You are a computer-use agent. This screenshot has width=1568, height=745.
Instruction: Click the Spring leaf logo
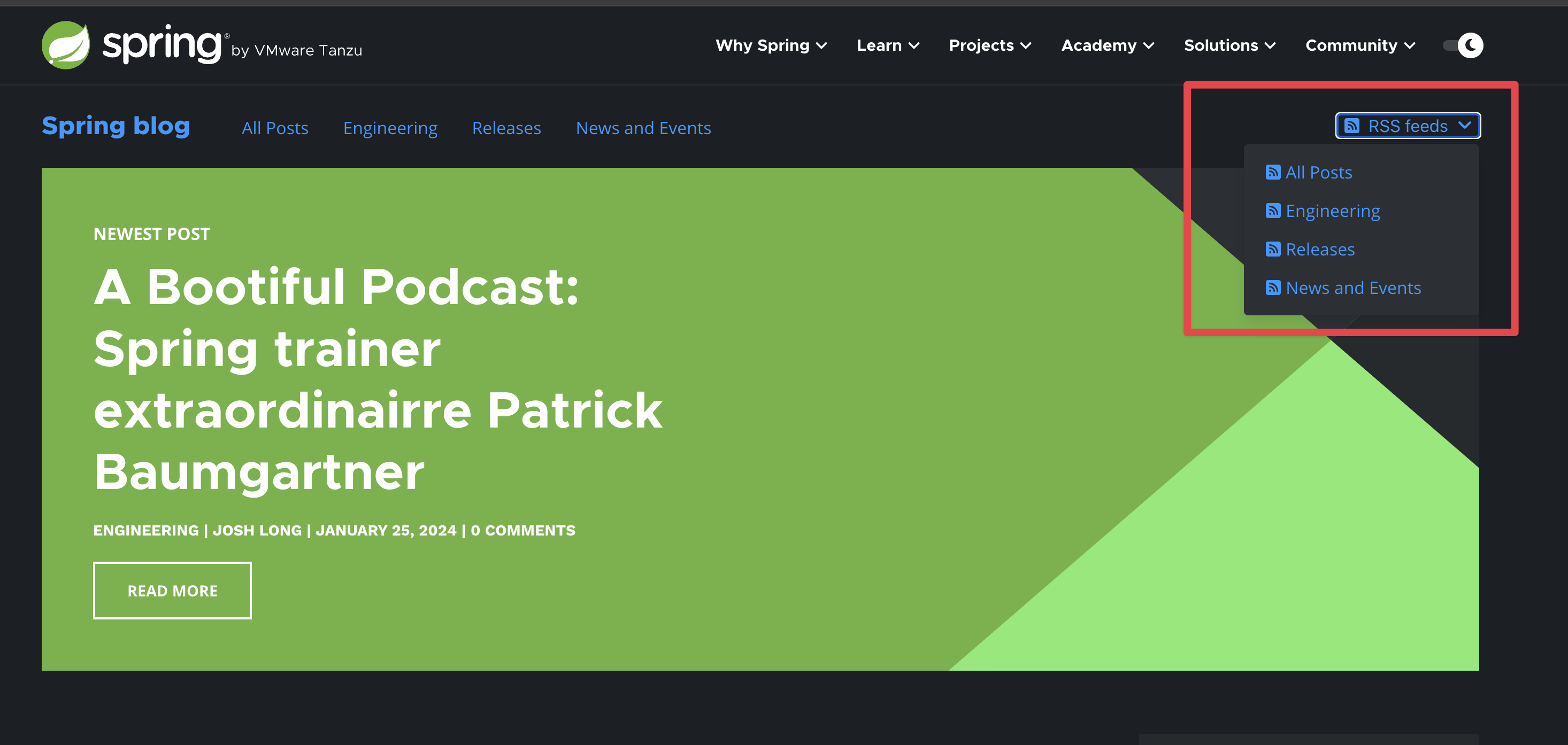click(66, 45)
